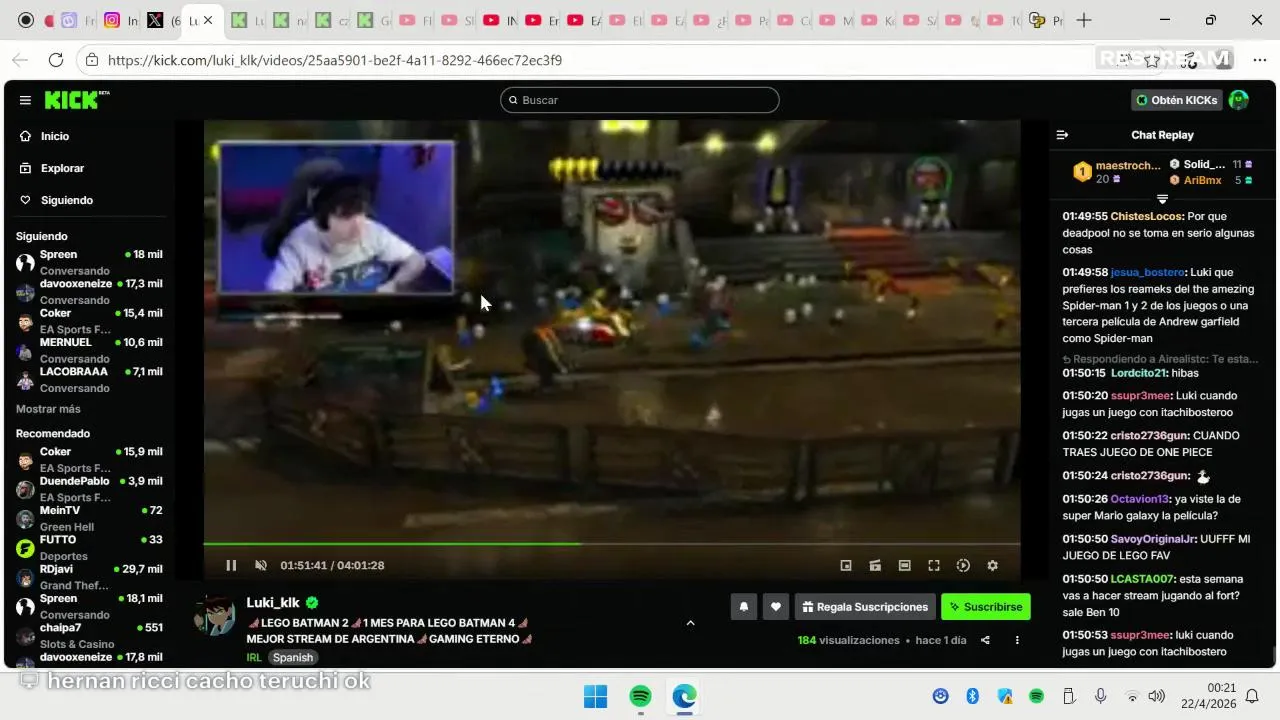Open picture-in-picture mini player
The image size is (1280, 720).
click(846, 565)
